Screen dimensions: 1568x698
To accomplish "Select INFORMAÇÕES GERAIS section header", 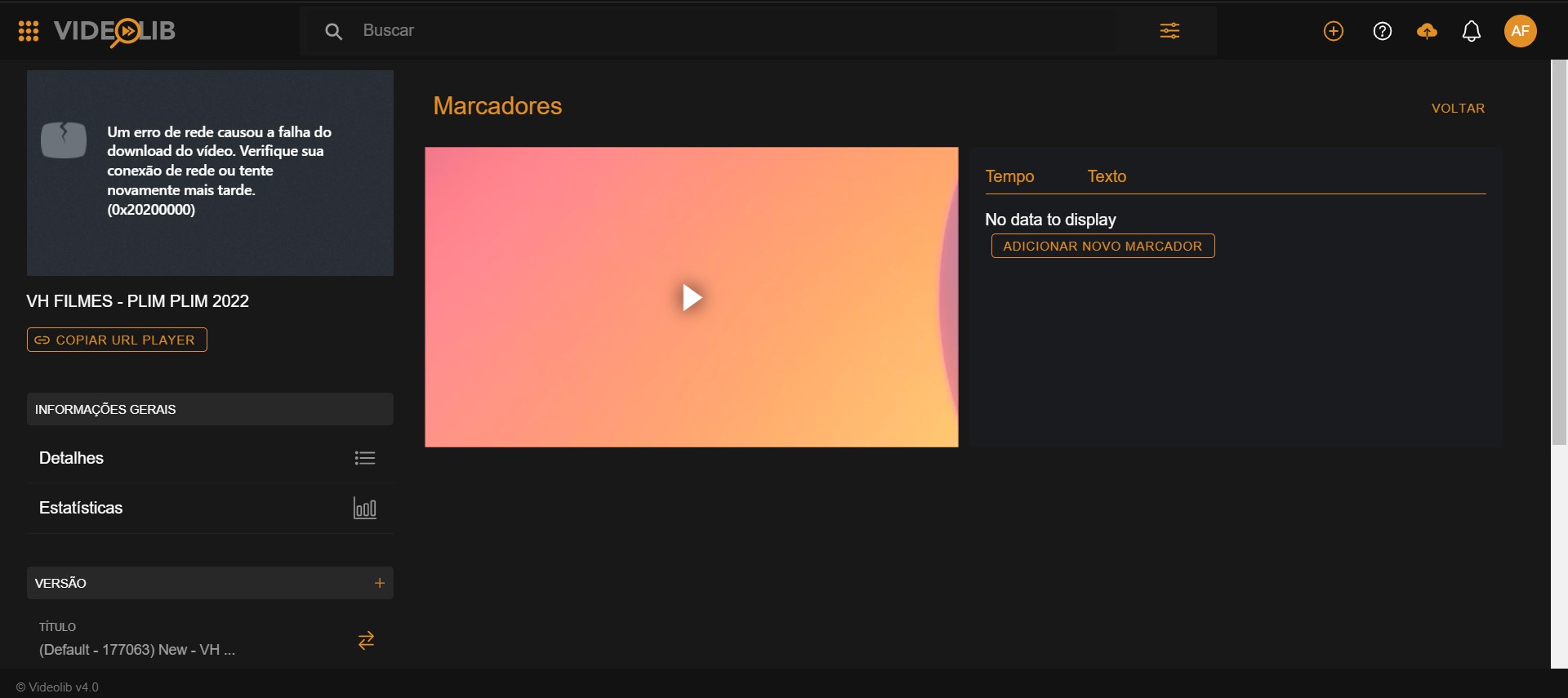I will coord(210,409).
